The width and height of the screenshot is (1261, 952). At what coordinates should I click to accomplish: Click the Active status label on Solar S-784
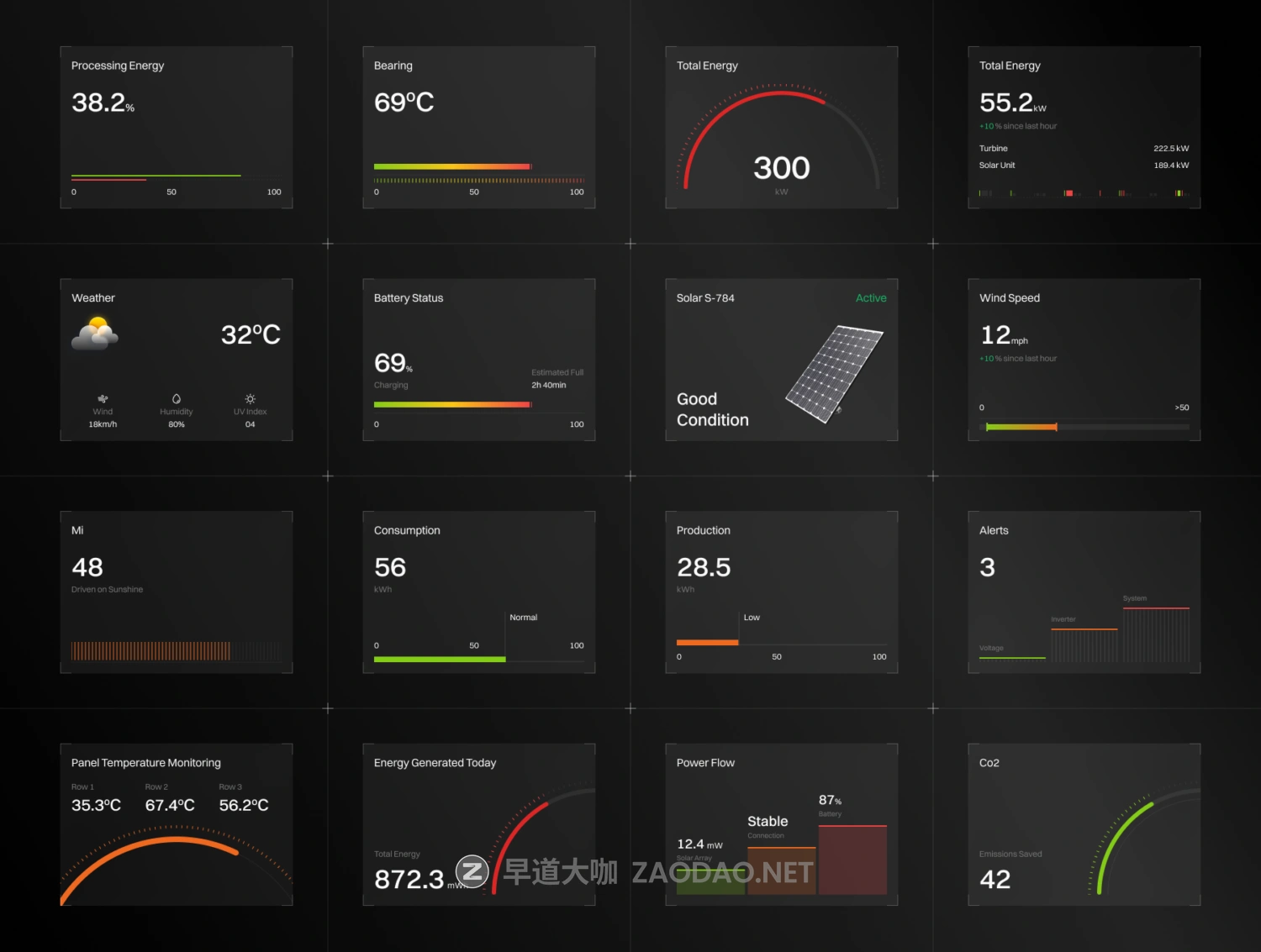pos(871,298)
